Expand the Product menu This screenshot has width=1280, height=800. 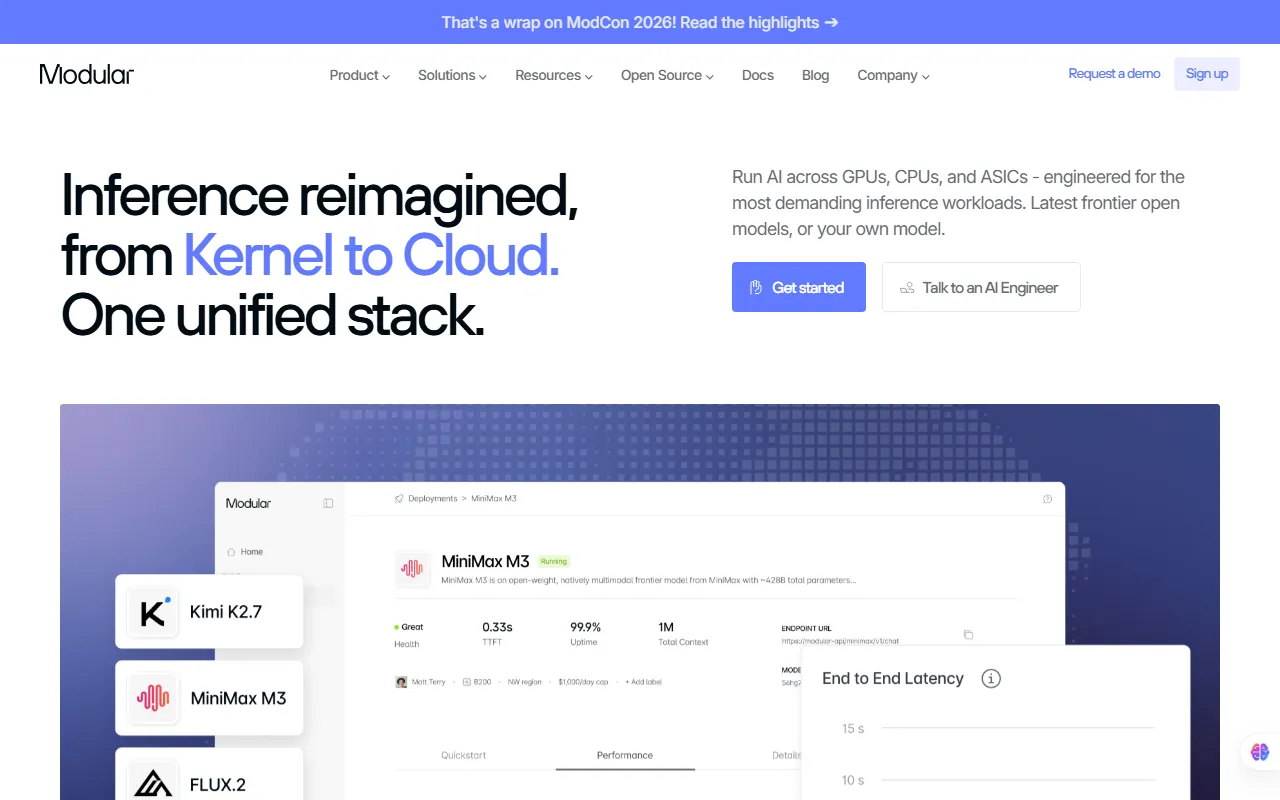click(x=360, y=75)
